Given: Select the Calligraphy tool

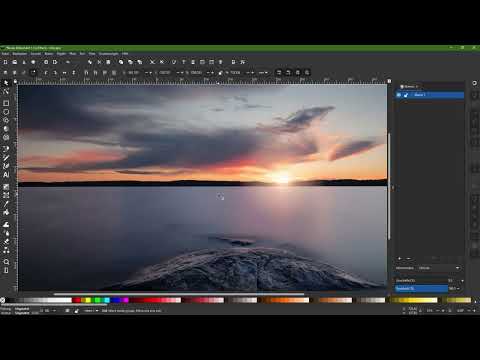Looking at the screenshot, I should (6, 166).
